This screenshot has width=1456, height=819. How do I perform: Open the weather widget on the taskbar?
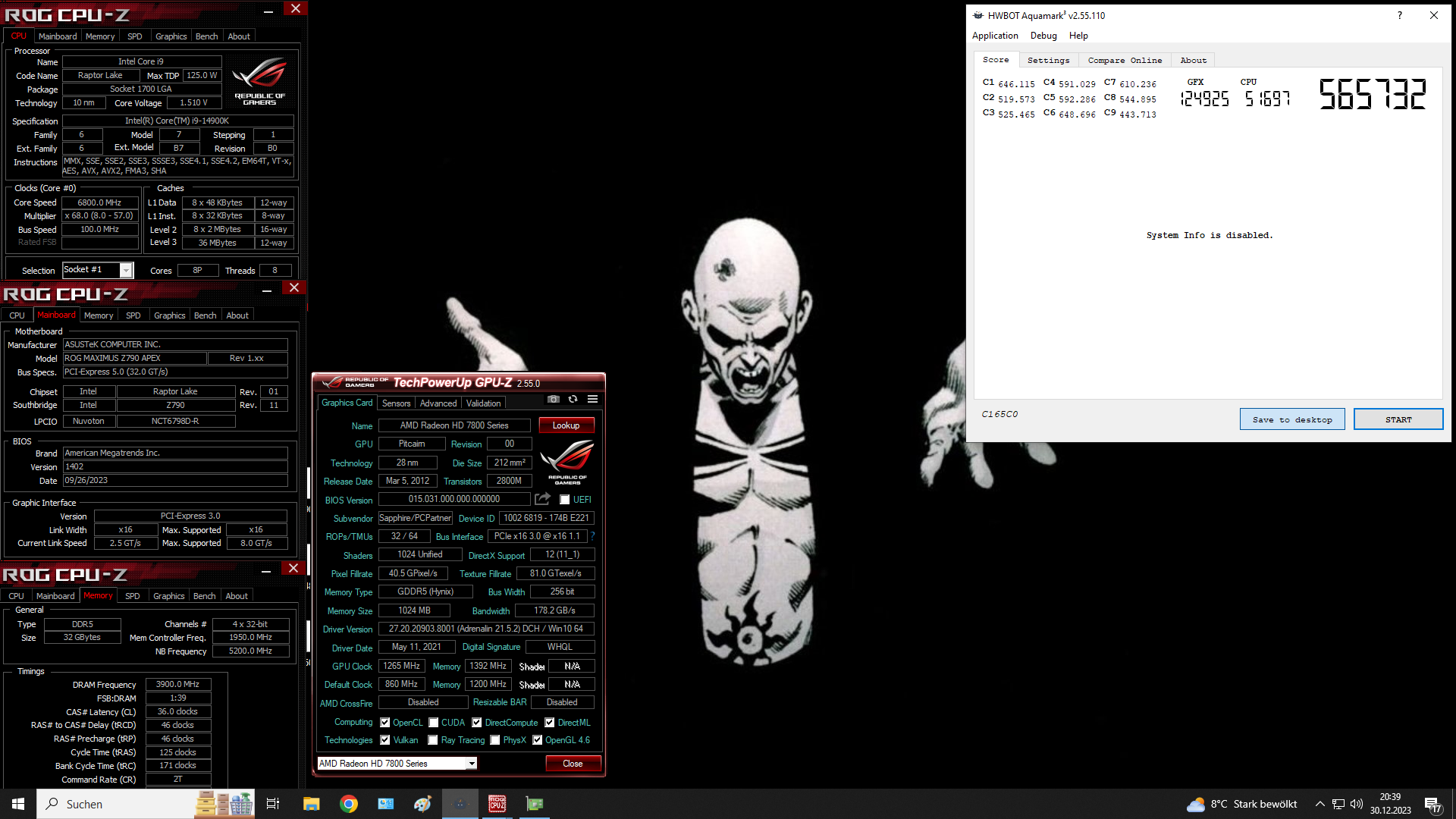[x=1242, y=804]
